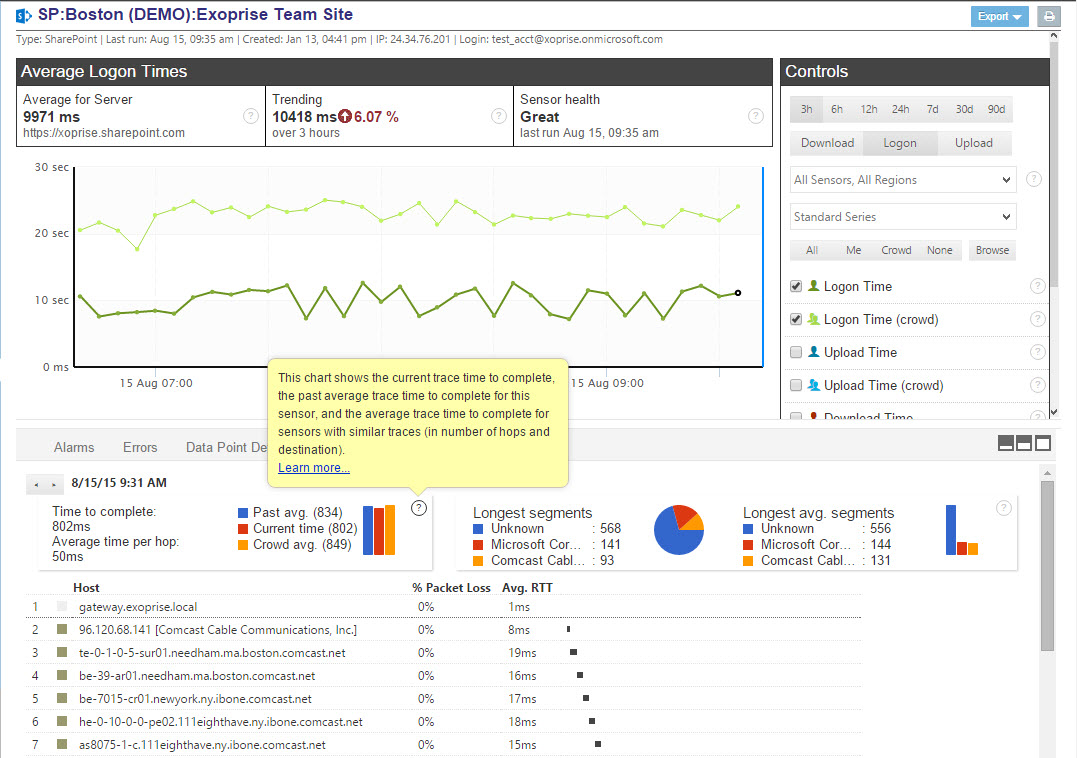Open help for Average for Server

[251, 116]
